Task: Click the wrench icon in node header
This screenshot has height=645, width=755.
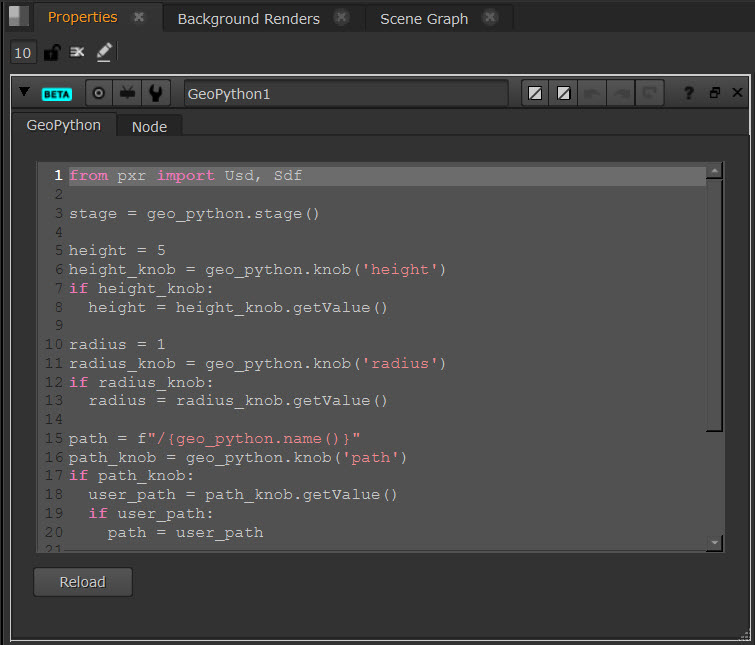Action: click(x=155, y=93)
